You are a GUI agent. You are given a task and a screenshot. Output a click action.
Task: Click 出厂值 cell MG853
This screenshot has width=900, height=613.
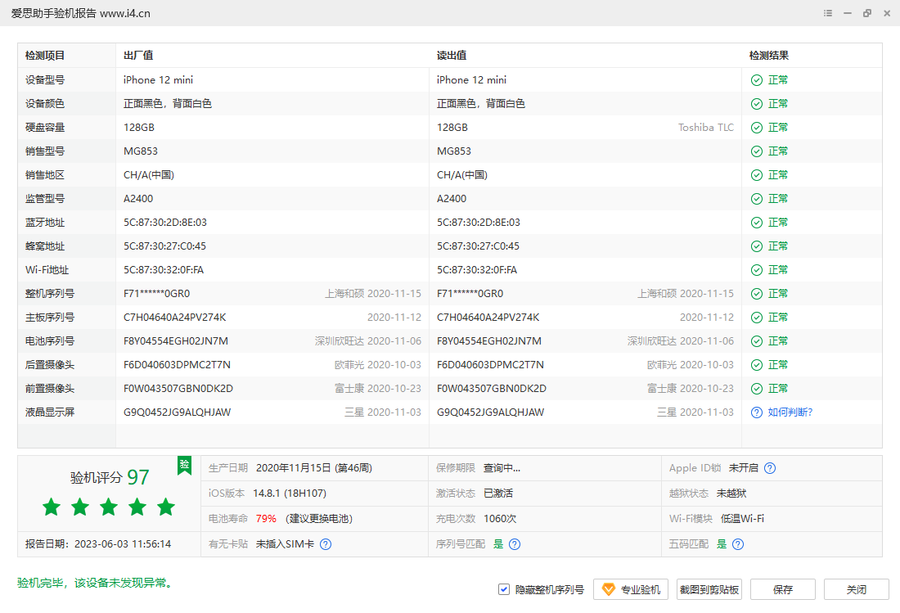[141, 152]
